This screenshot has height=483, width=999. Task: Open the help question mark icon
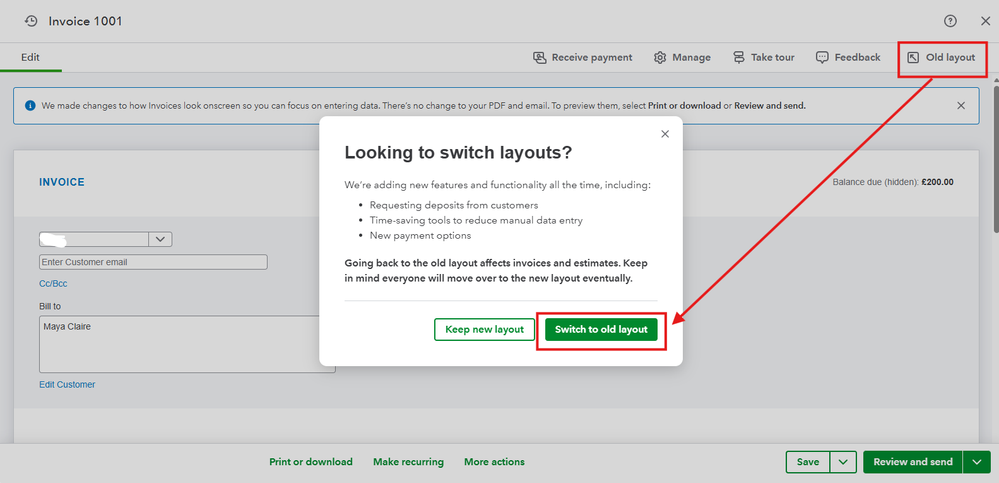click(x=950, y=22)
